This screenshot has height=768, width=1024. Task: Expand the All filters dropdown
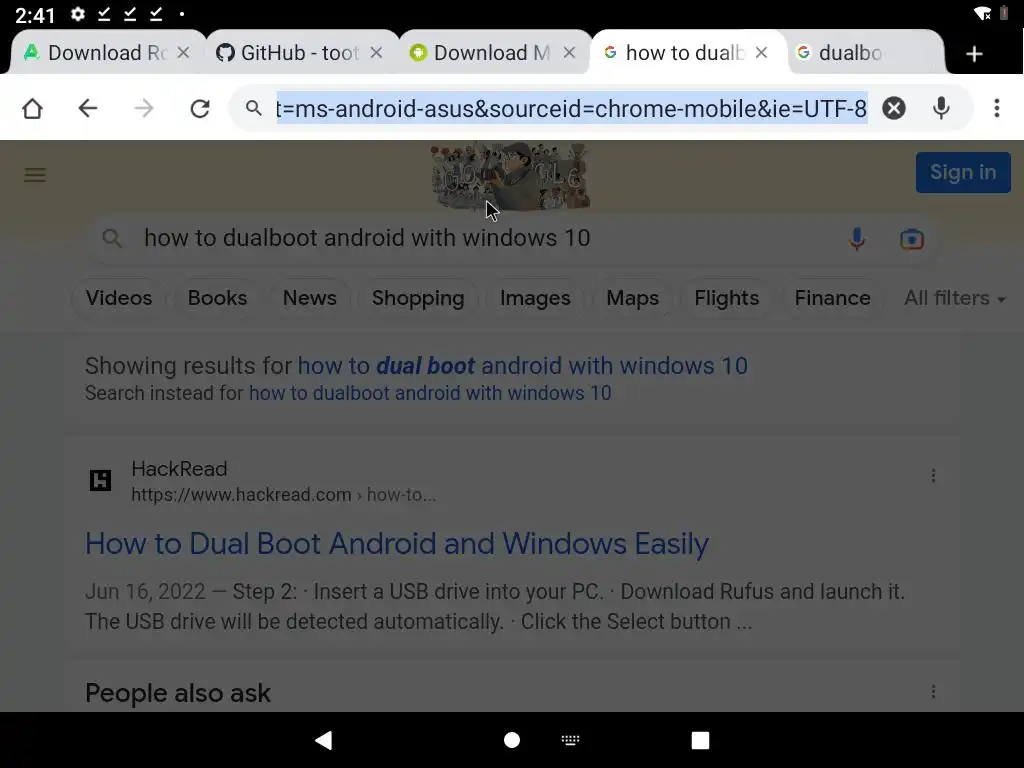pyautogui.click(x=954, y=298)
